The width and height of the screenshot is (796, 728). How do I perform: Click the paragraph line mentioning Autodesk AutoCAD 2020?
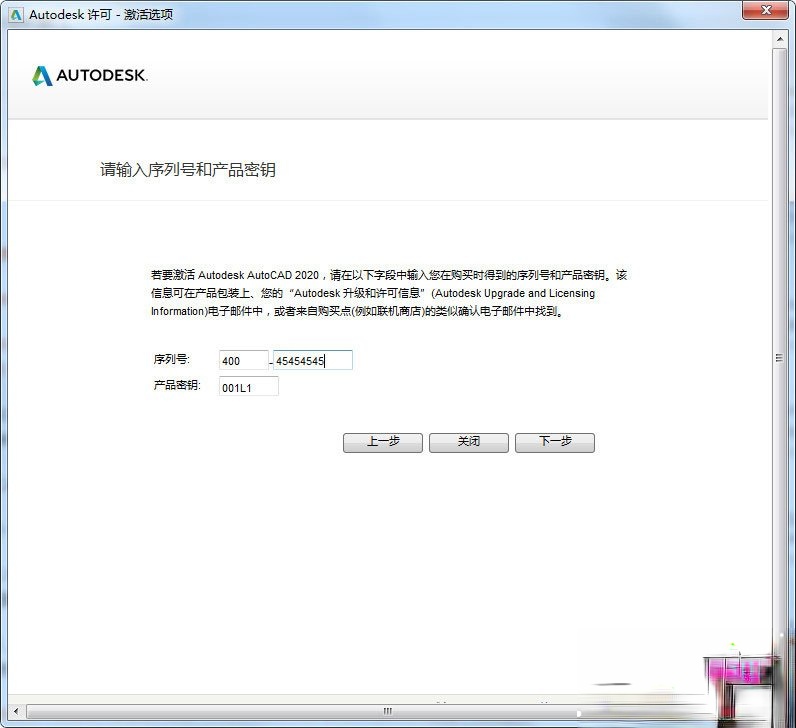point(389,275)
